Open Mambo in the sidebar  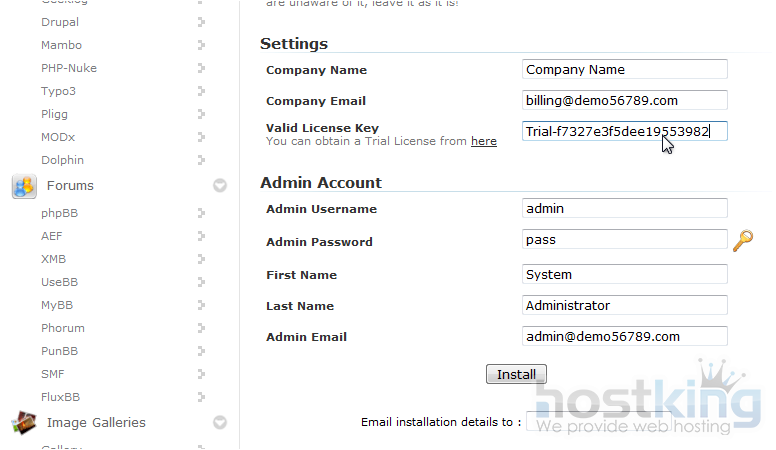pyautogui.click(x=61, y=45)
